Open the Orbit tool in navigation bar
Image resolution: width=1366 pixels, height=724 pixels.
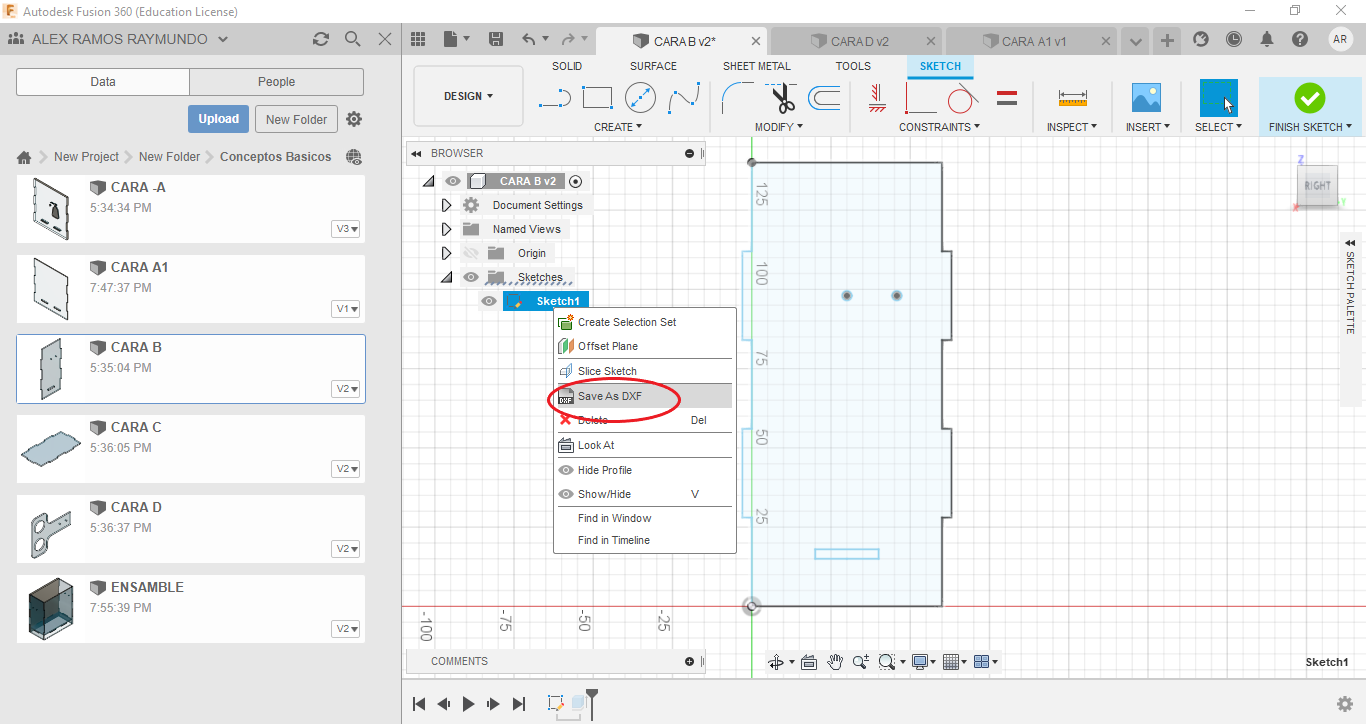pos(775,662)
